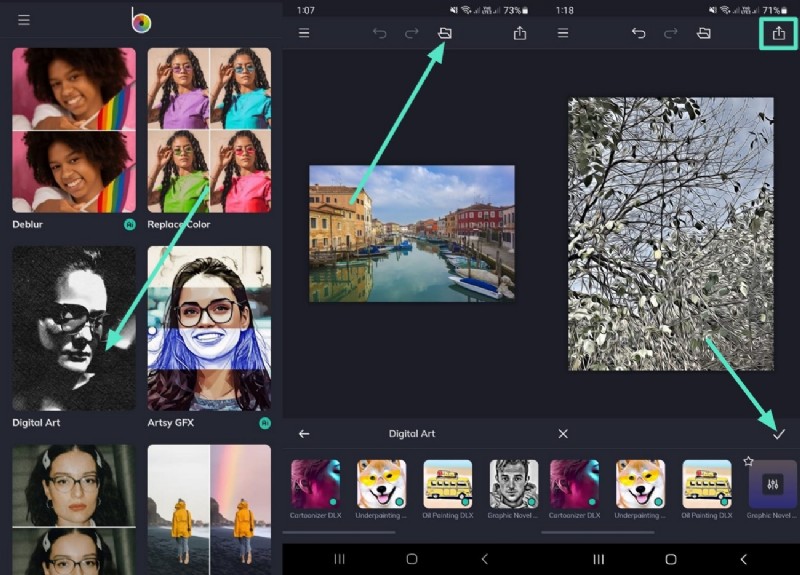This screenshot has width=800, height=575.
Task: Tap the redo arrow on the right screen
Action: [x=670, y=33]
